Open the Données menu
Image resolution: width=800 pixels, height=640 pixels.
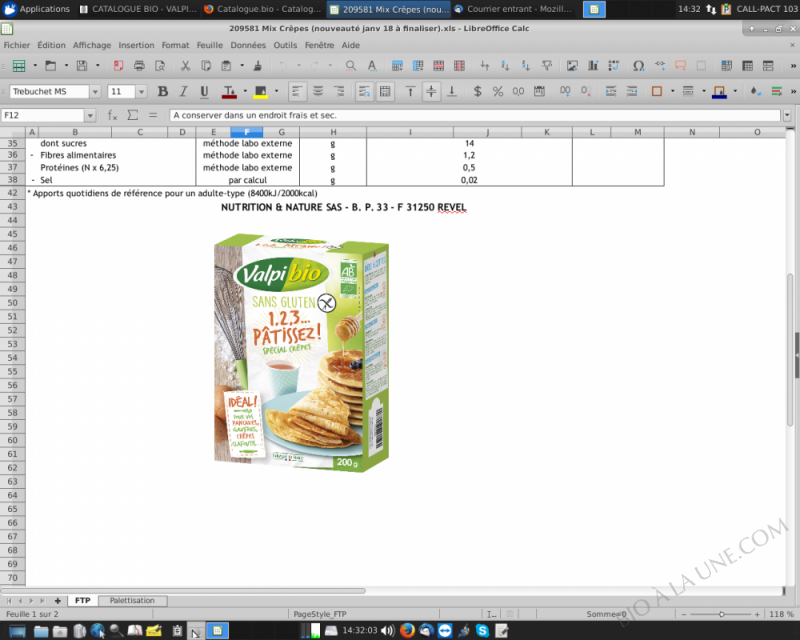tap(248, 45)
